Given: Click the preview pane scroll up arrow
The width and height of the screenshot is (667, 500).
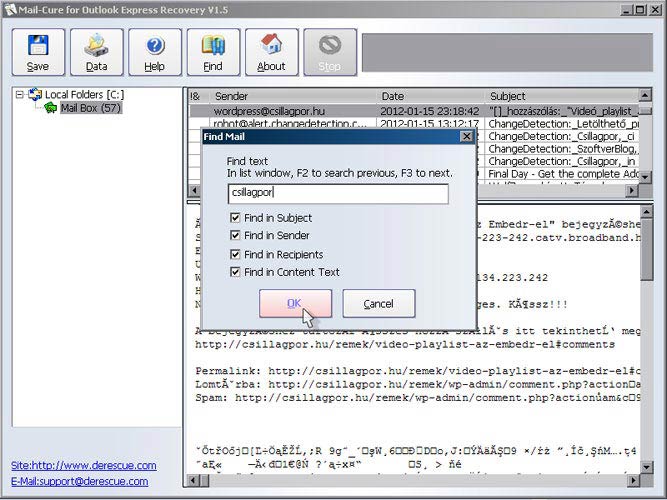Looking at the screenshot, I should pyautogui.click(x=647, y=211).
